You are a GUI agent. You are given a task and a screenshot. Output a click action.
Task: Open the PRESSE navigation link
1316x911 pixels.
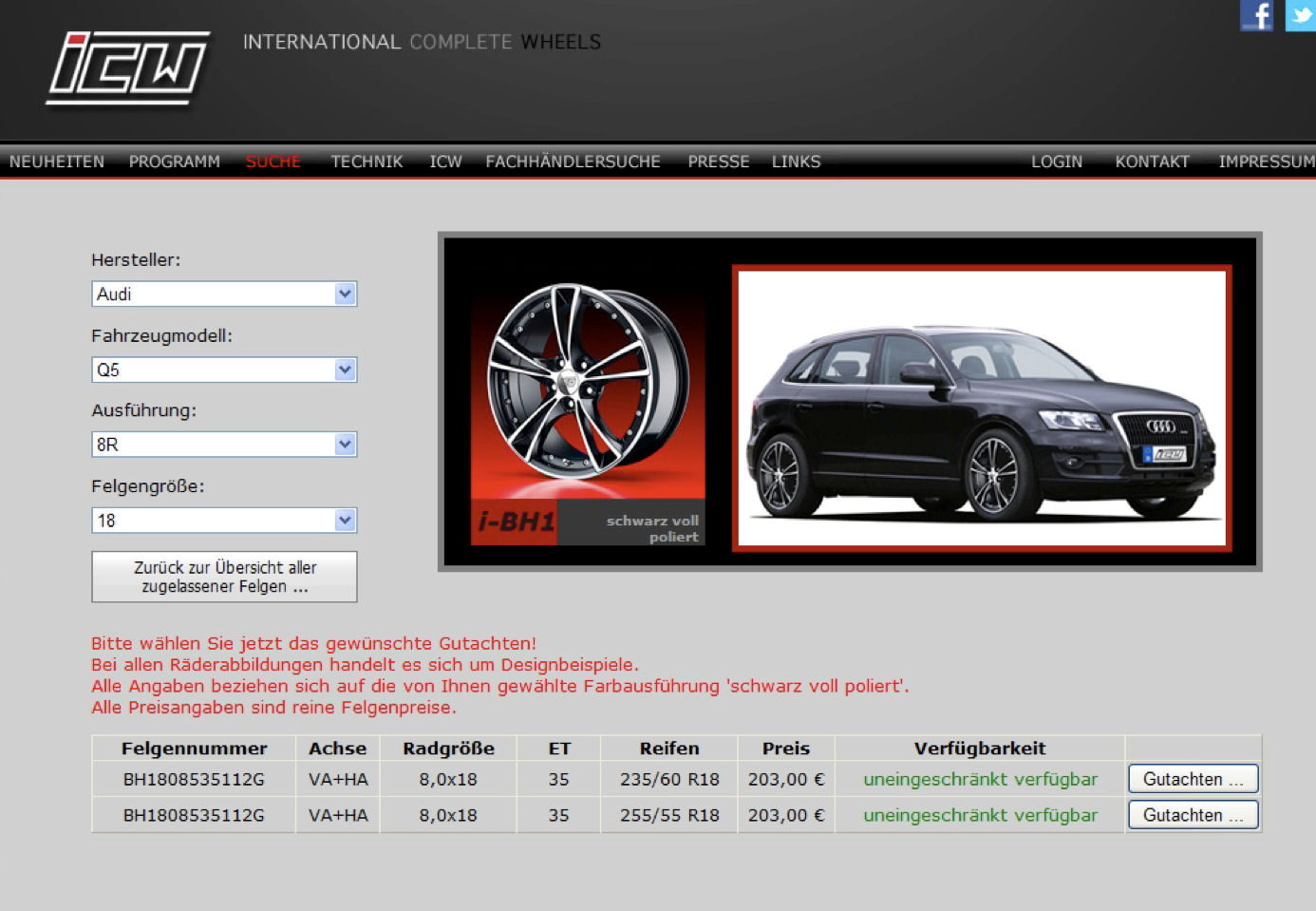coord(719,161)
